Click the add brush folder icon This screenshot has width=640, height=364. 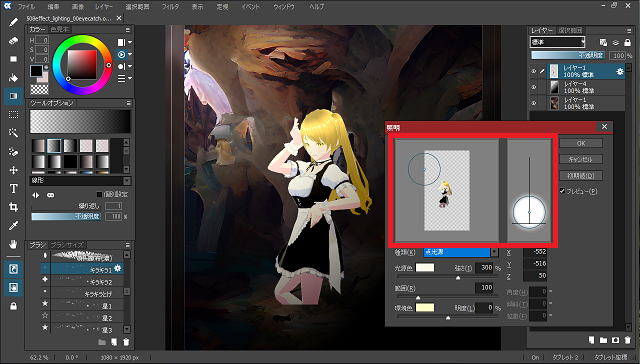102,342
